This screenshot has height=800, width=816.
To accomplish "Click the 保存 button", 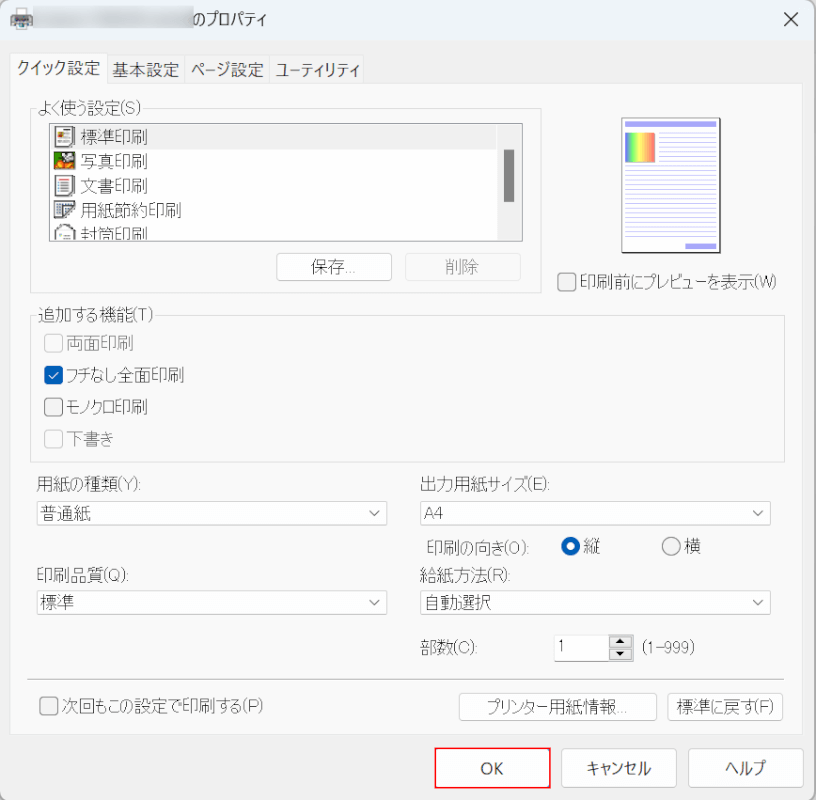I will click(335, 267).
